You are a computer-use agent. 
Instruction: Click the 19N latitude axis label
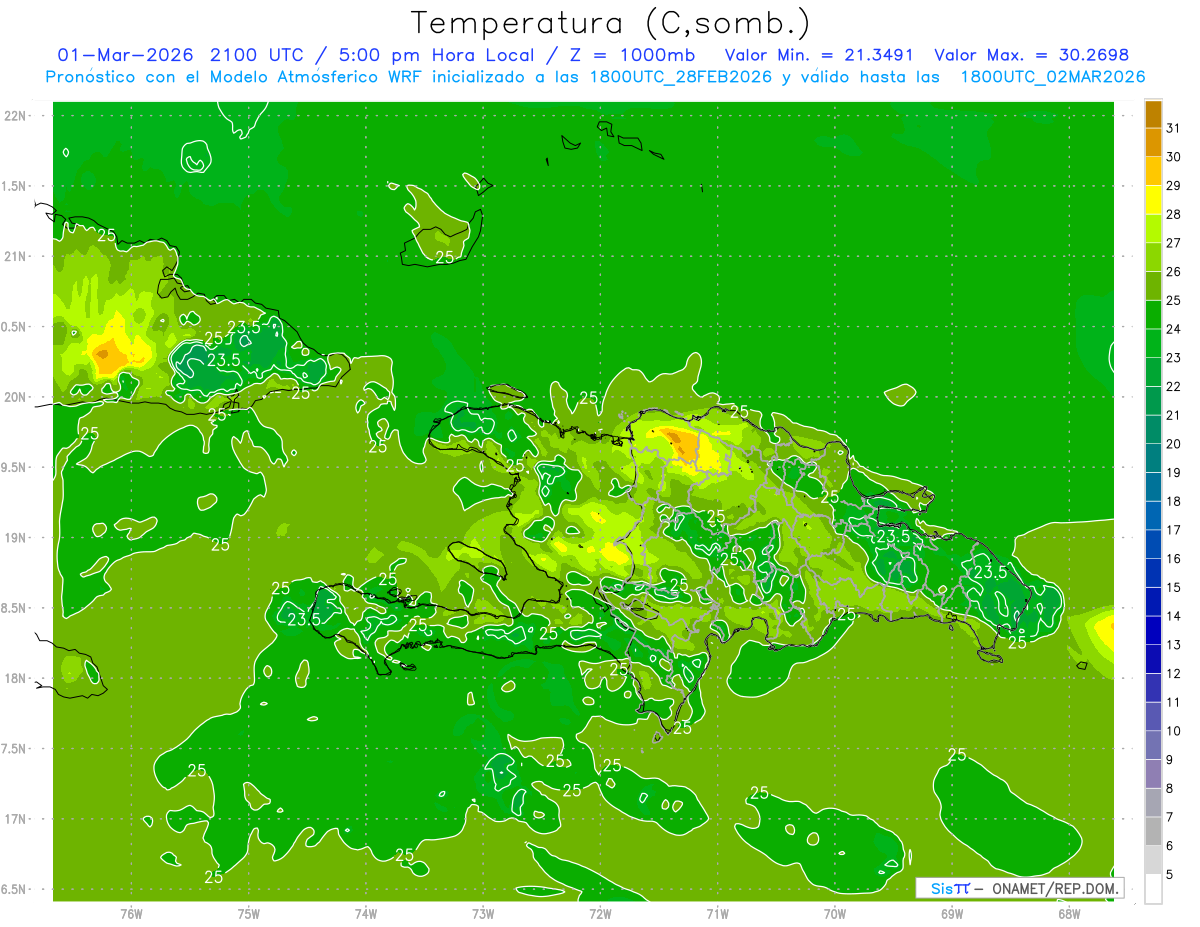coord(16,538)
